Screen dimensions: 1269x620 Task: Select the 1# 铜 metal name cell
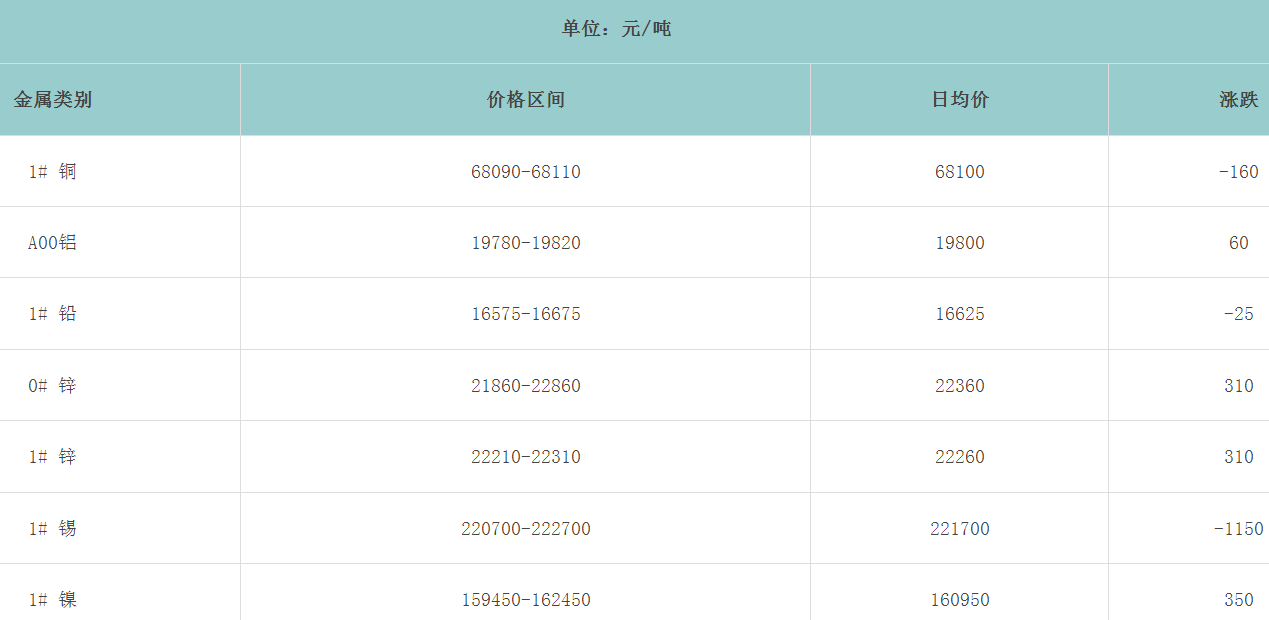(x=53, y=172)
